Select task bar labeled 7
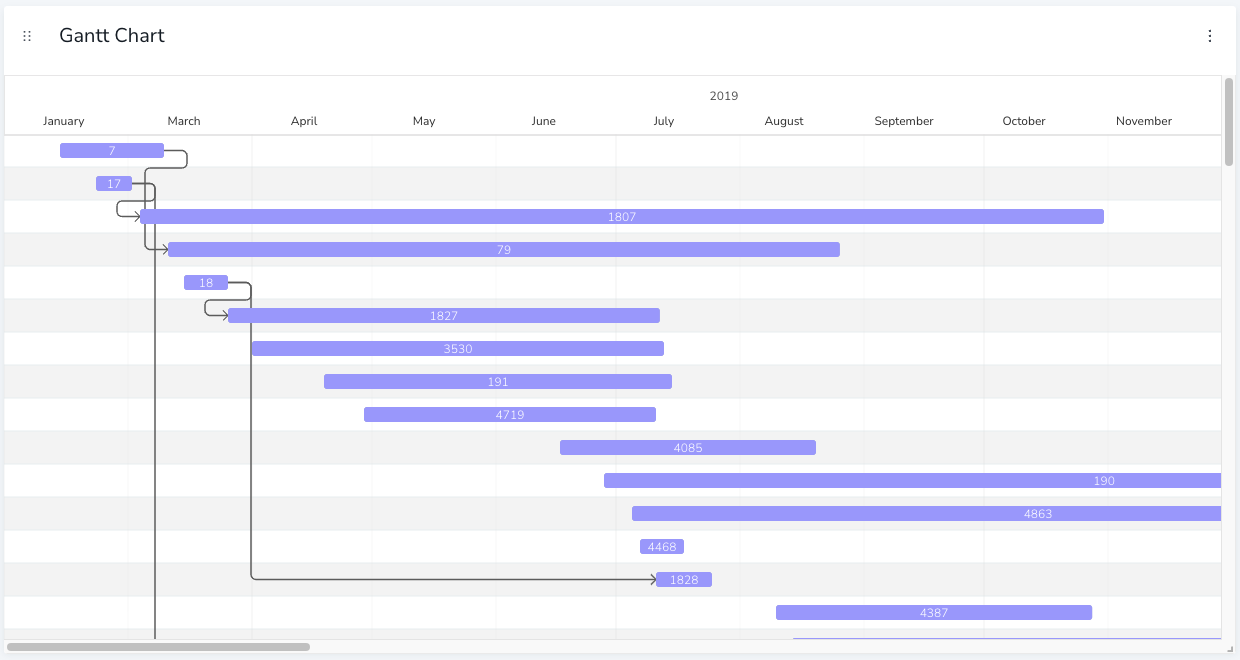Image resolution: width=1240 pixels, height=660 pixels. tap(111, 150)
